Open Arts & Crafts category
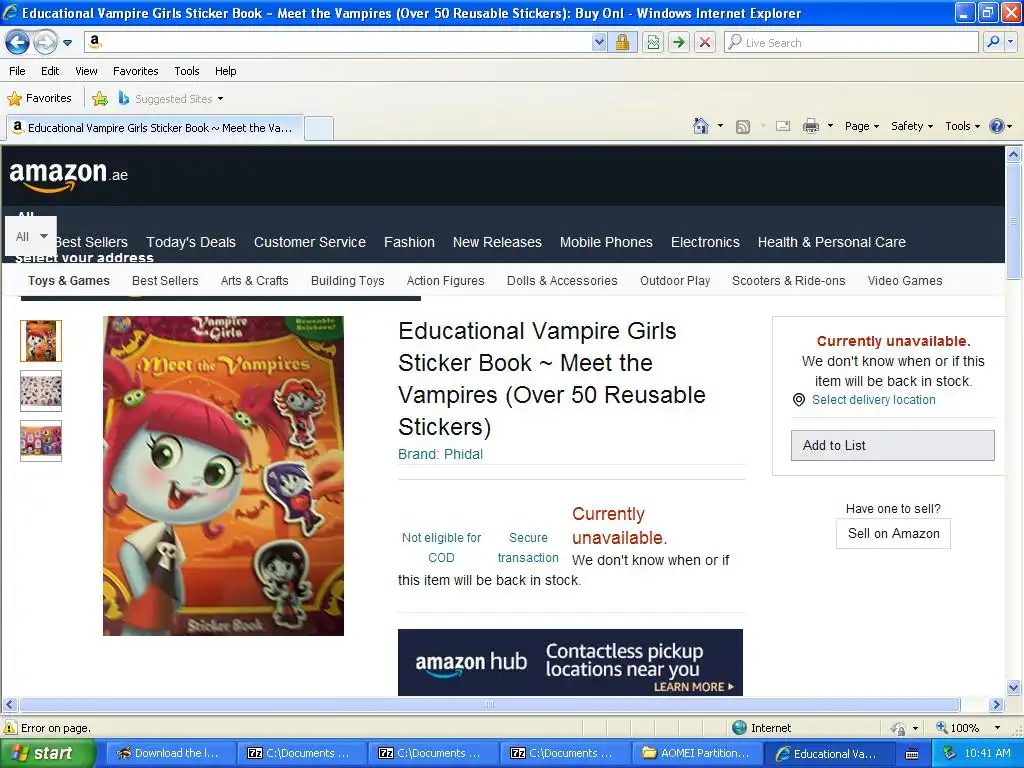Image resolution: width=1024 pixels, height=768 pixels. [255, 281]
